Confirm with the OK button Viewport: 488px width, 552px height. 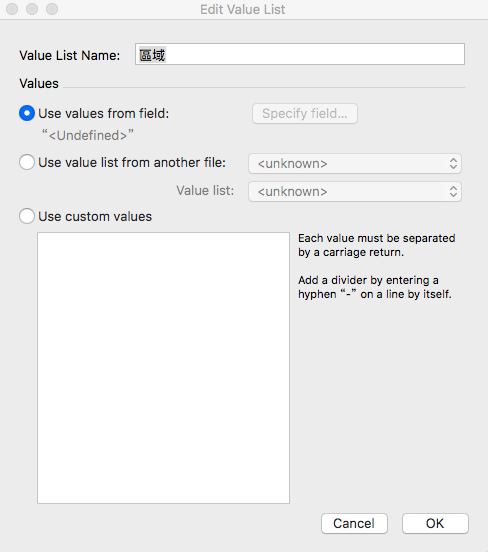click(x=435, y=523)
